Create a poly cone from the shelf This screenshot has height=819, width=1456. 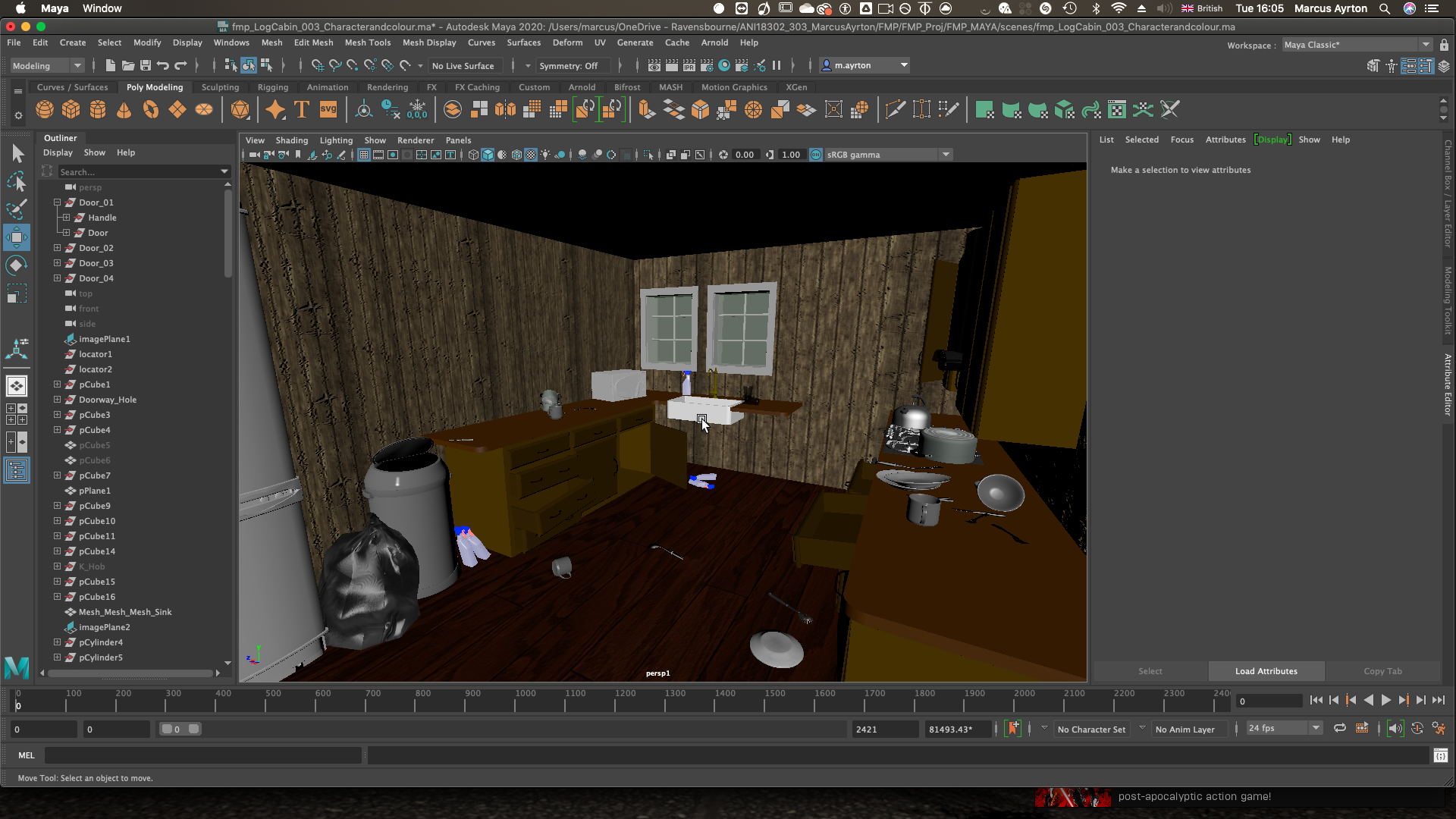pyautogui.click(x=124, y=110)
